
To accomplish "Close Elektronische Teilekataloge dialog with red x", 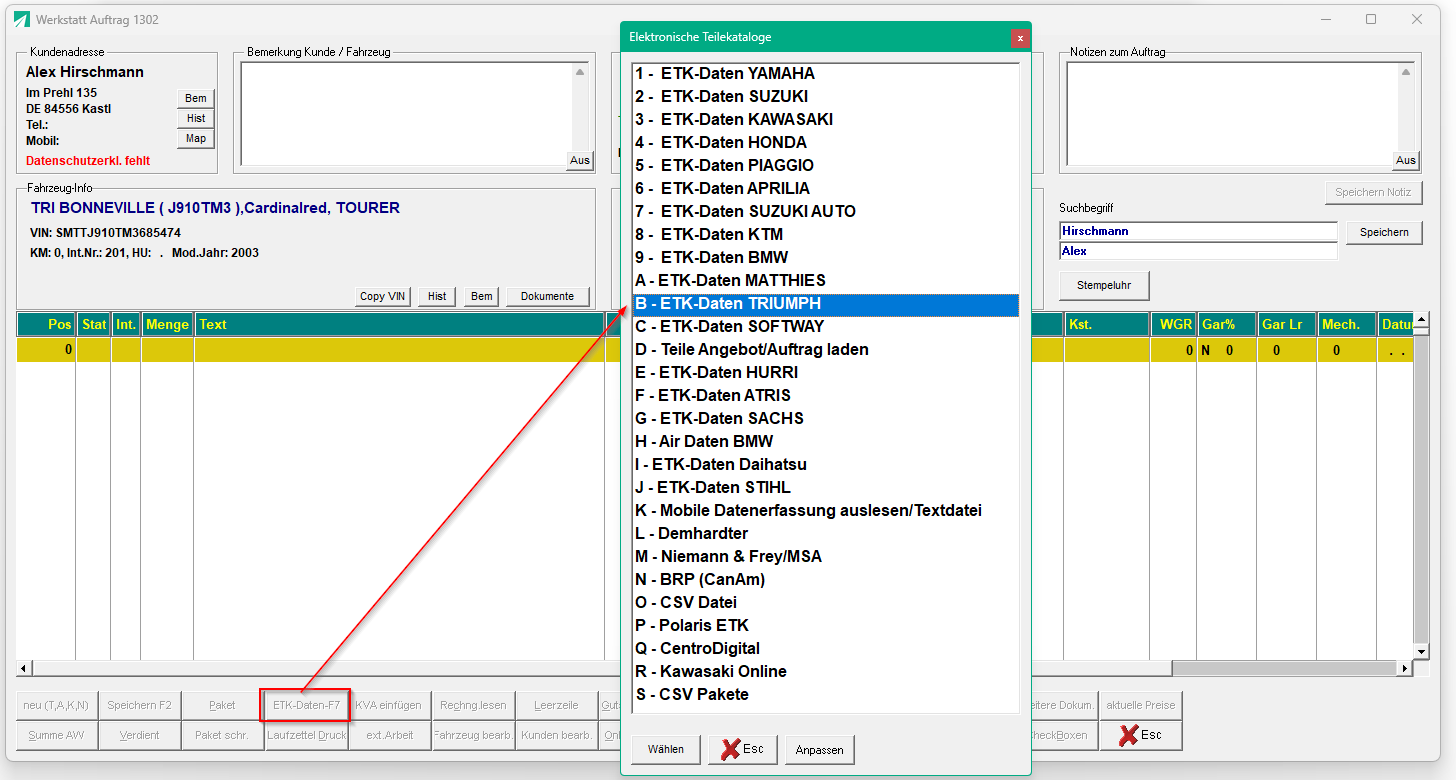I will (1020, 38).
